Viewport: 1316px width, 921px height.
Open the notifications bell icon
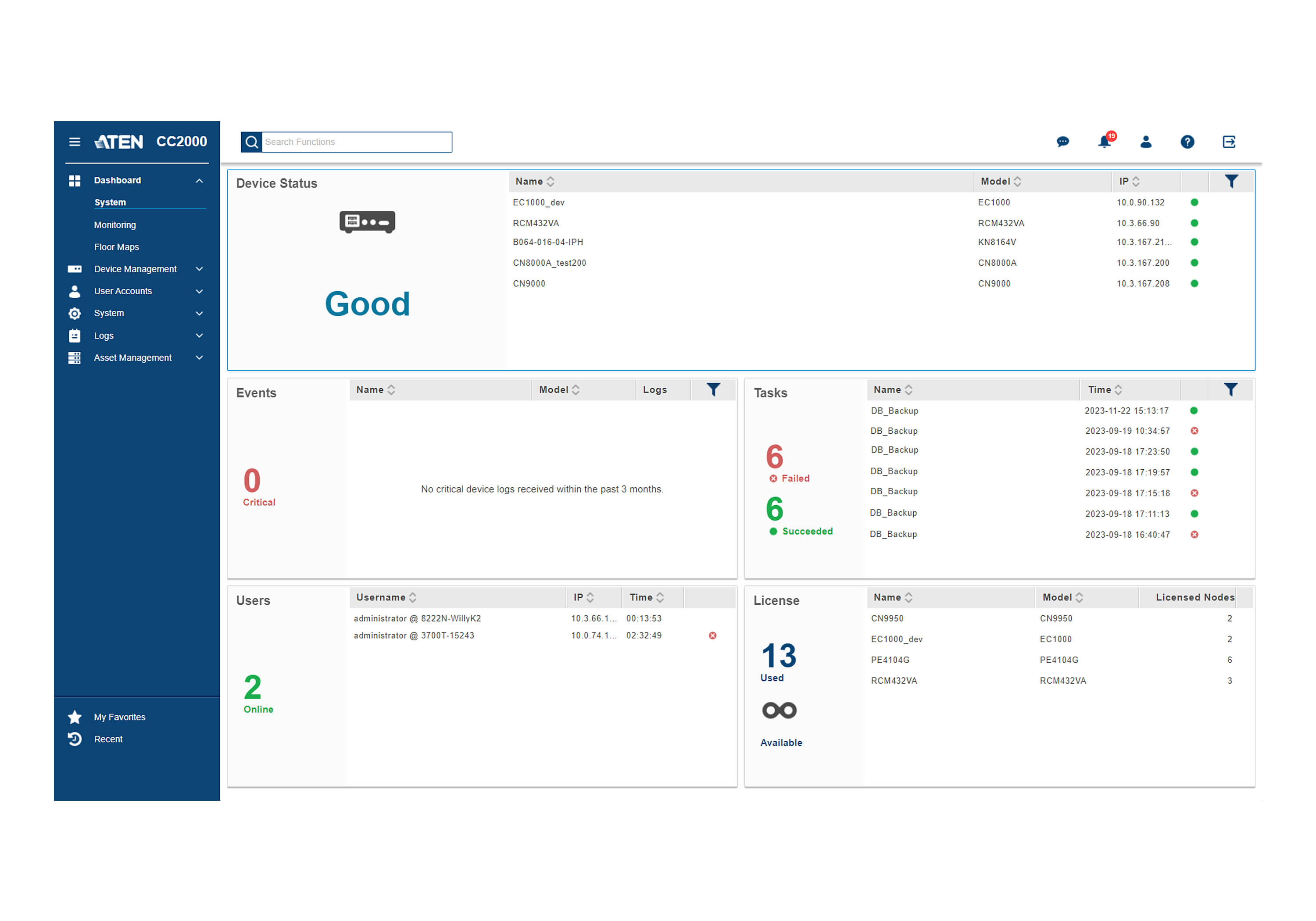[1104, 142]
